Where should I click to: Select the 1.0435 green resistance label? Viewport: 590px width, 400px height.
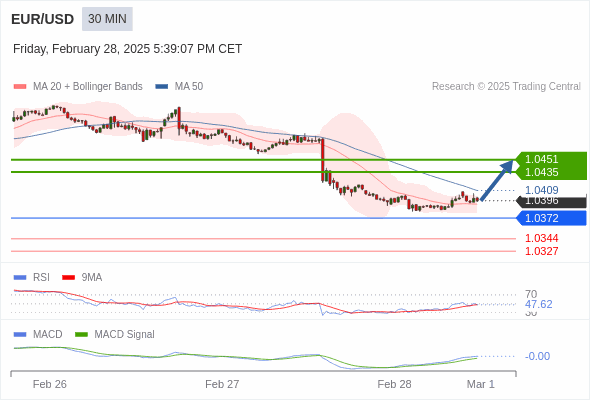coord(541,172)
